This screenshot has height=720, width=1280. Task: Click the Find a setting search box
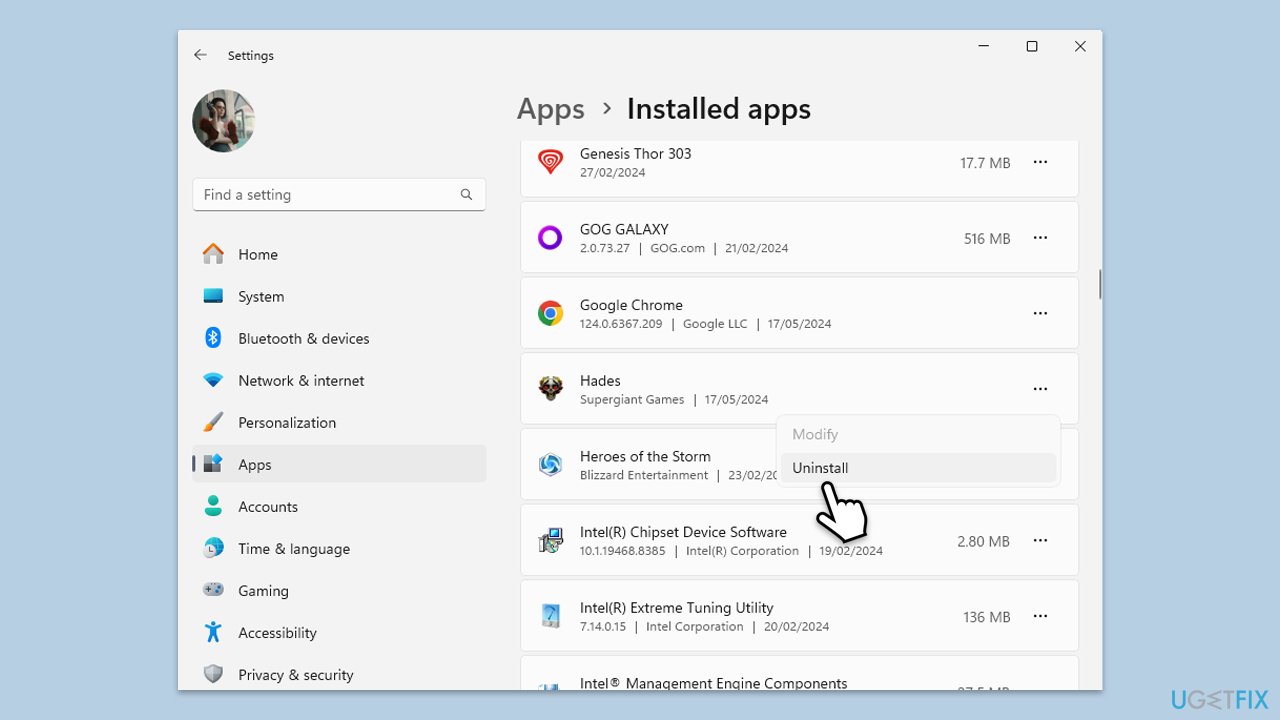pos(325,195)
